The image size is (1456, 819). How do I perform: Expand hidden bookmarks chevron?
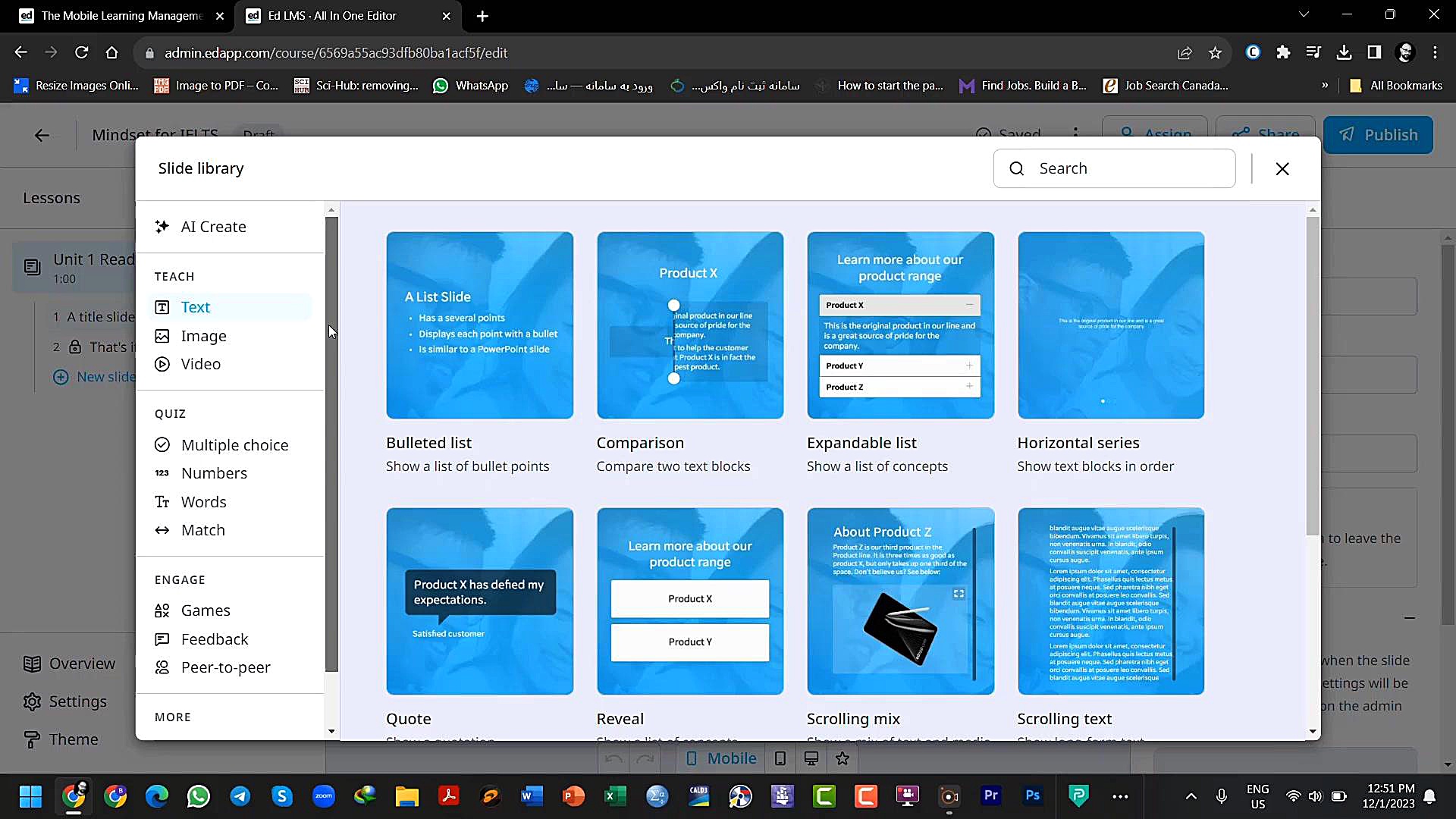tap(1325, 86)
